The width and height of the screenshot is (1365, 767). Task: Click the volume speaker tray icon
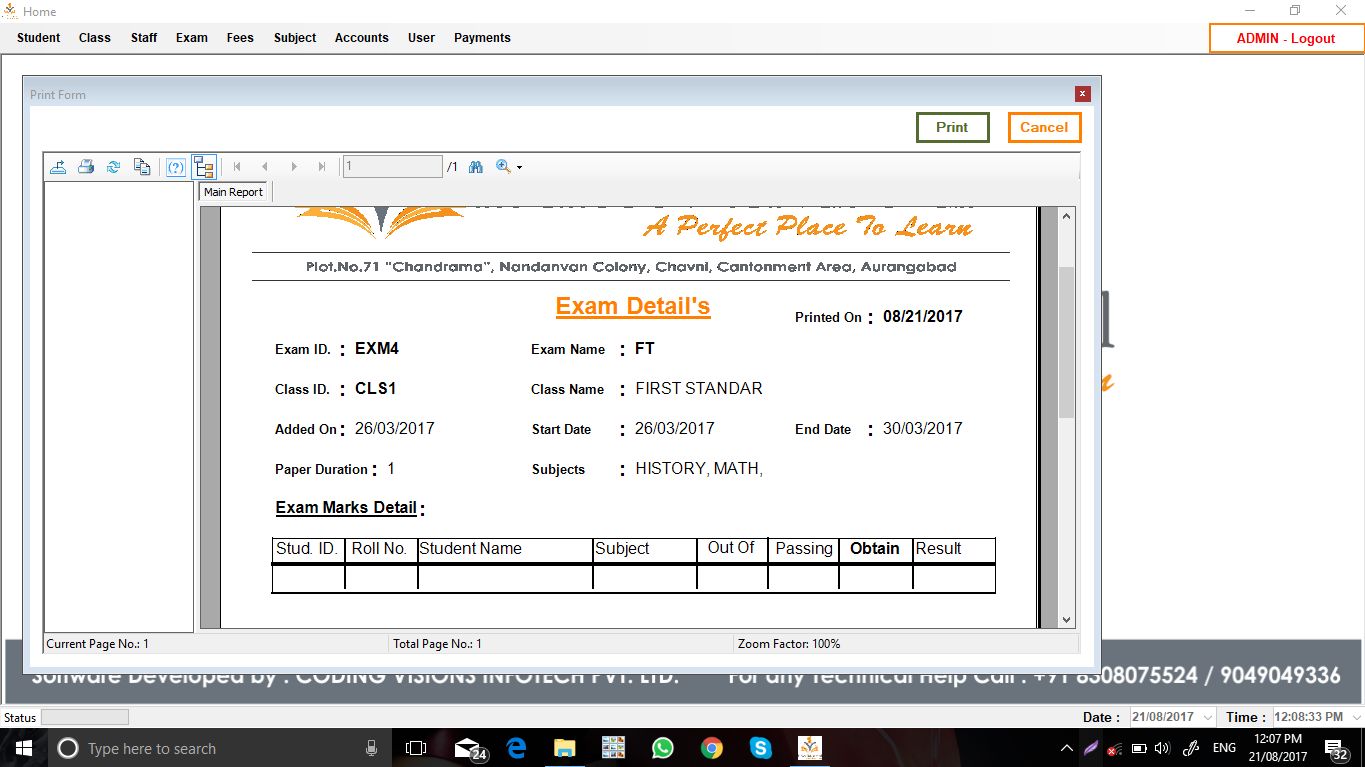[1162, 748]
